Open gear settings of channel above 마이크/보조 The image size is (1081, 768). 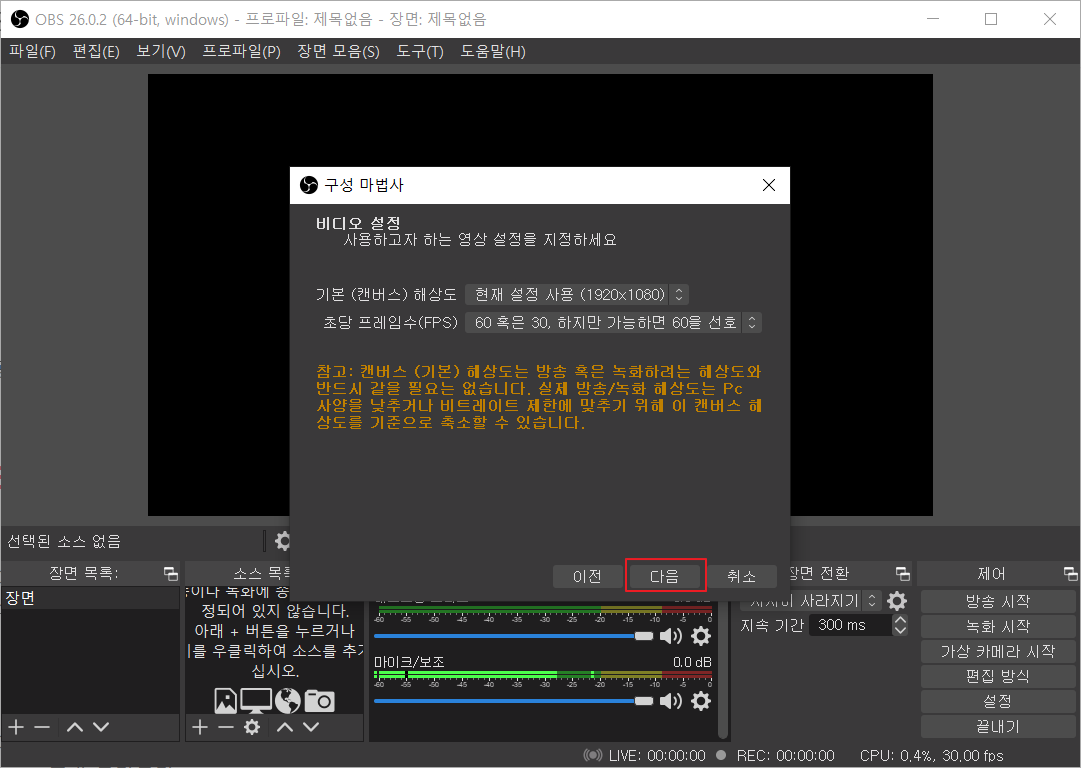[x=700, y=636]
